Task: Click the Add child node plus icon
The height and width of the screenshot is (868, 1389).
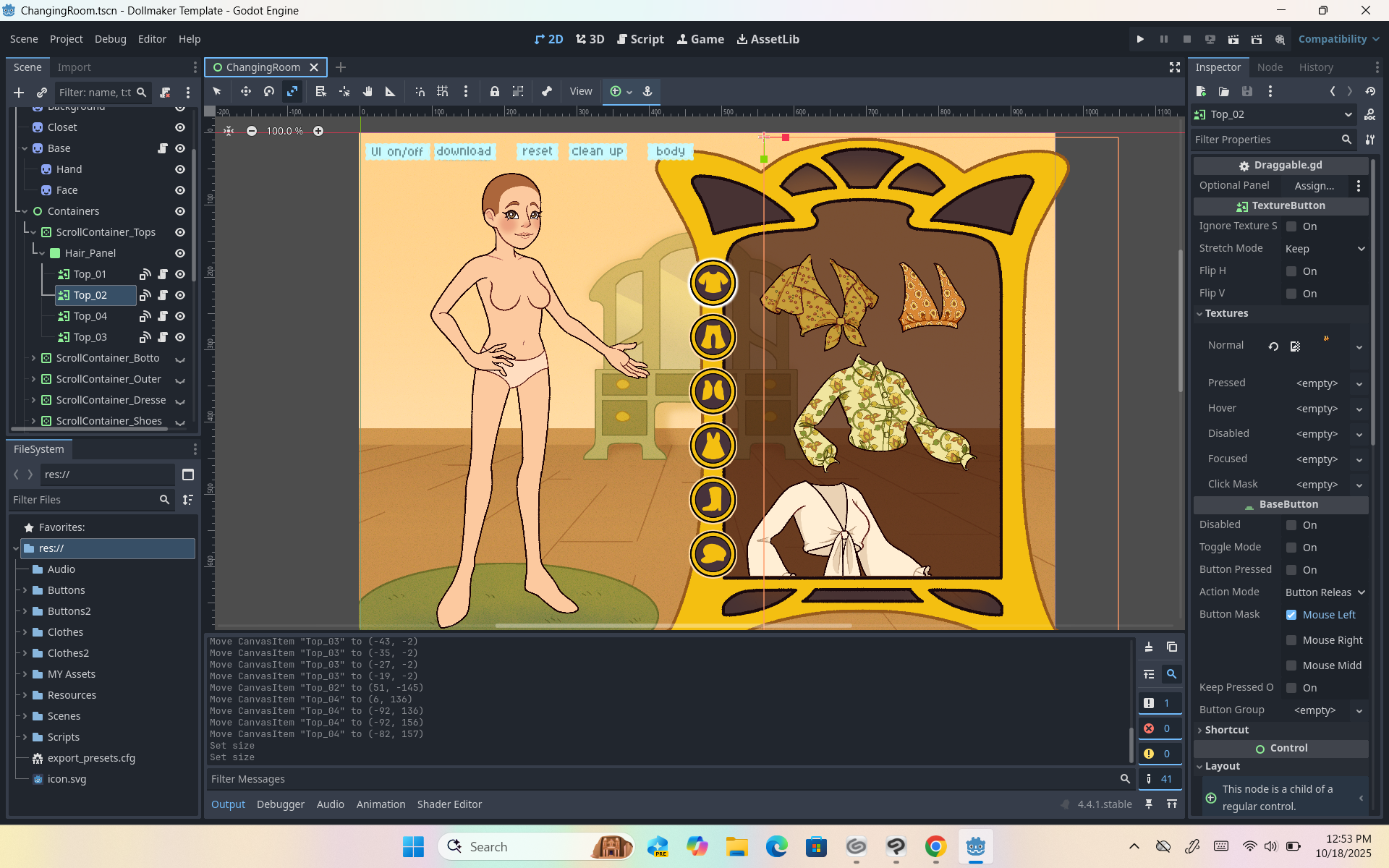Action: coord(19,93)
